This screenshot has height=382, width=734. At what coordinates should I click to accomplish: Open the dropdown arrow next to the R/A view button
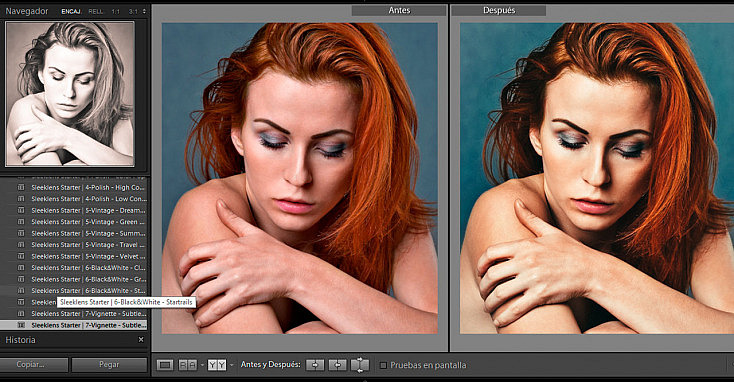pos(202,365)
